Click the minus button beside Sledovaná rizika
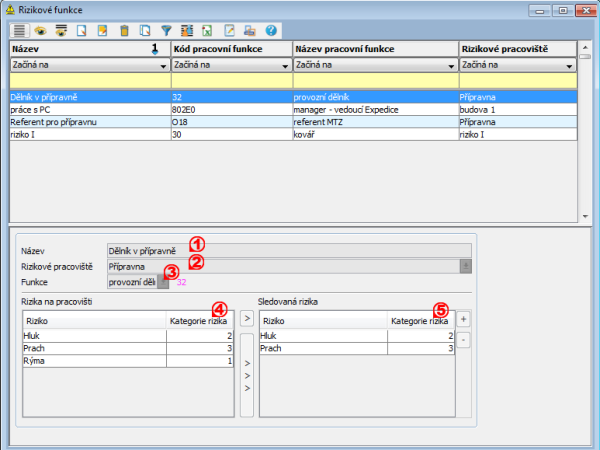The height and width of the screenshot is (450, 600). (464, 340)
